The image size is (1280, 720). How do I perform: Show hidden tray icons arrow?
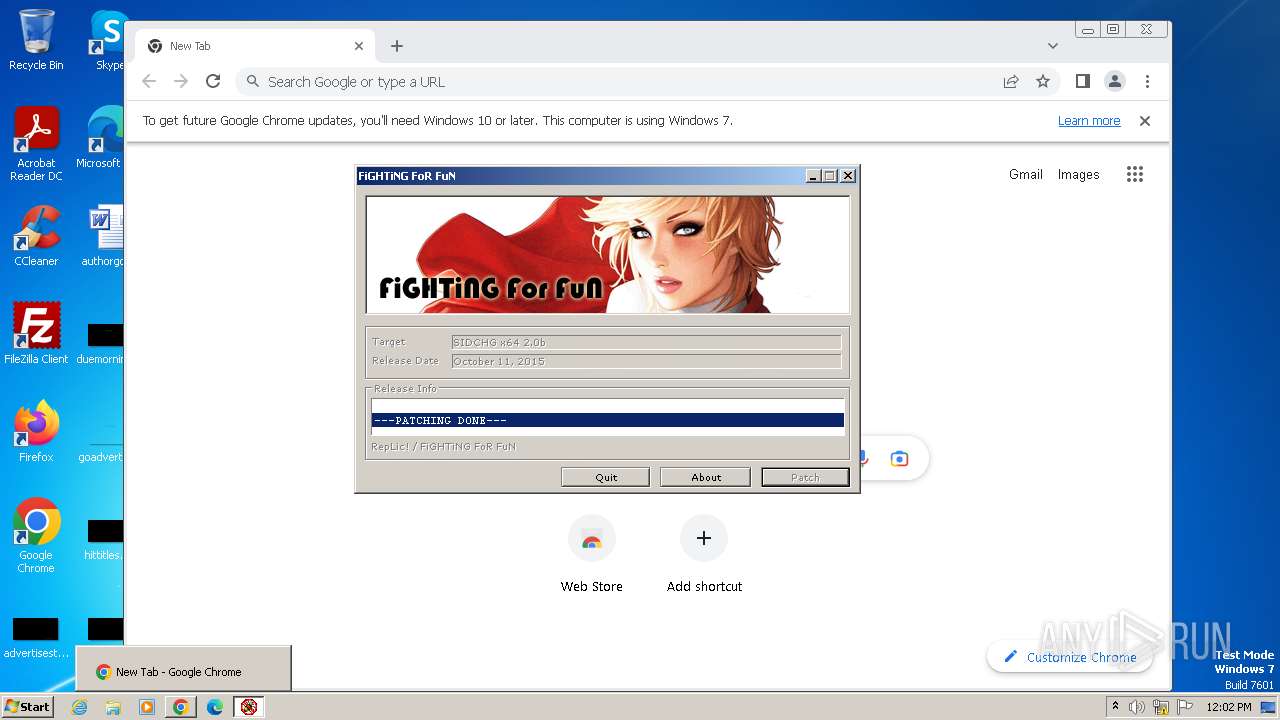tap(1115, 706)
